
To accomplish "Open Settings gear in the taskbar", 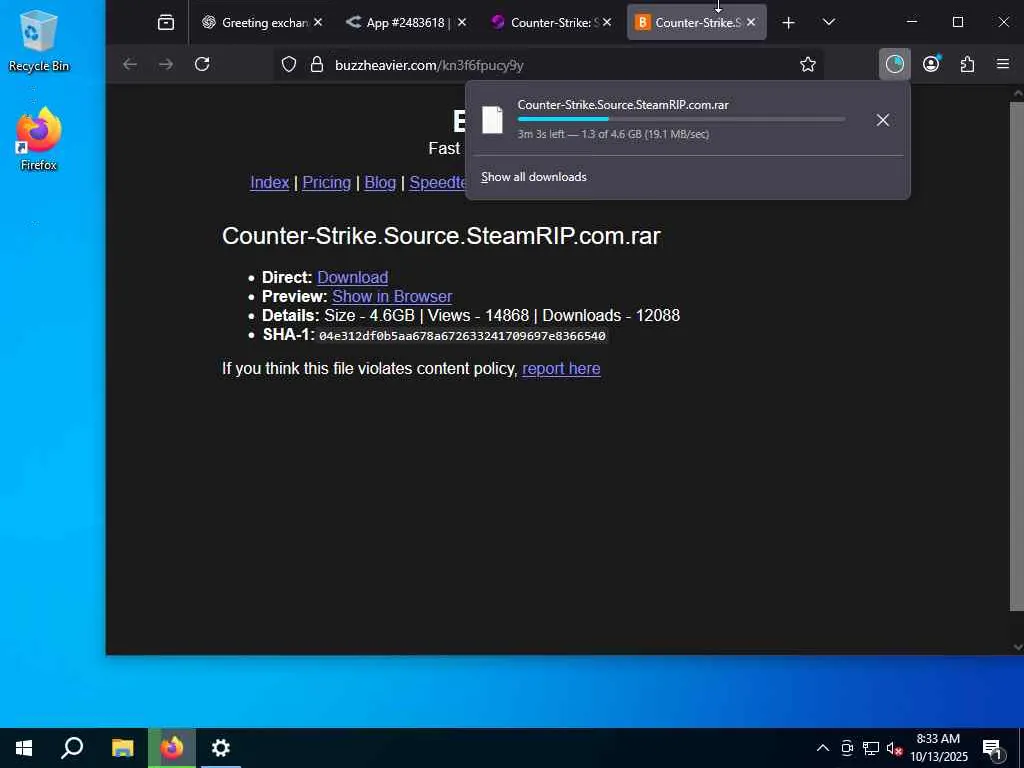I will coord(221,748).
